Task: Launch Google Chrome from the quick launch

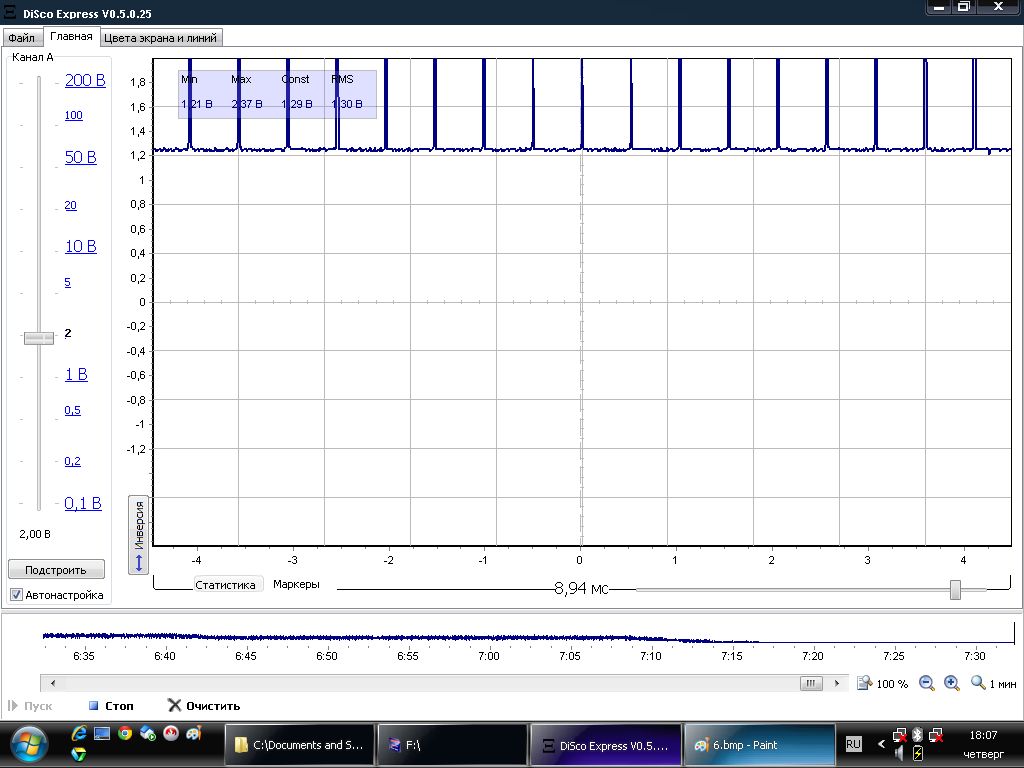Action: tap(125, 733)
